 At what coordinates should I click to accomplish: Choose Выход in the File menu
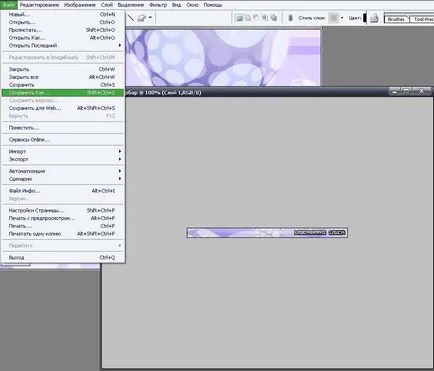[63, 257]
